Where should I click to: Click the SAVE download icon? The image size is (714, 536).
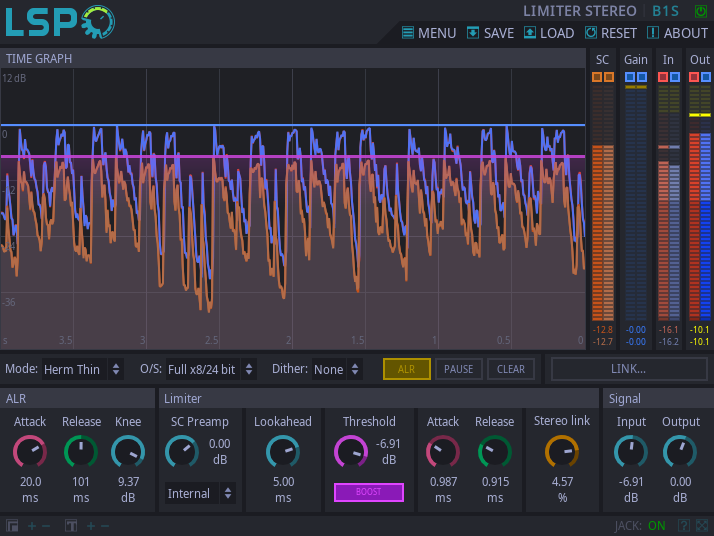pos(473,33)
